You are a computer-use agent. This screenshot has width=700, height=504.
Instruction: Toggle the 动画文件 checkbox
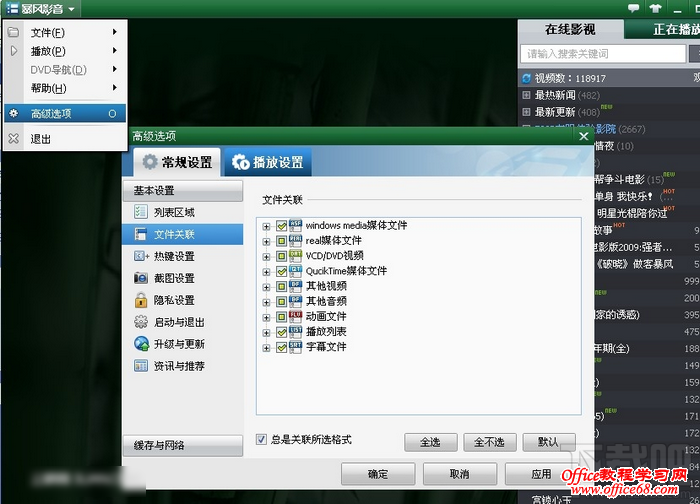pos(281,317)
